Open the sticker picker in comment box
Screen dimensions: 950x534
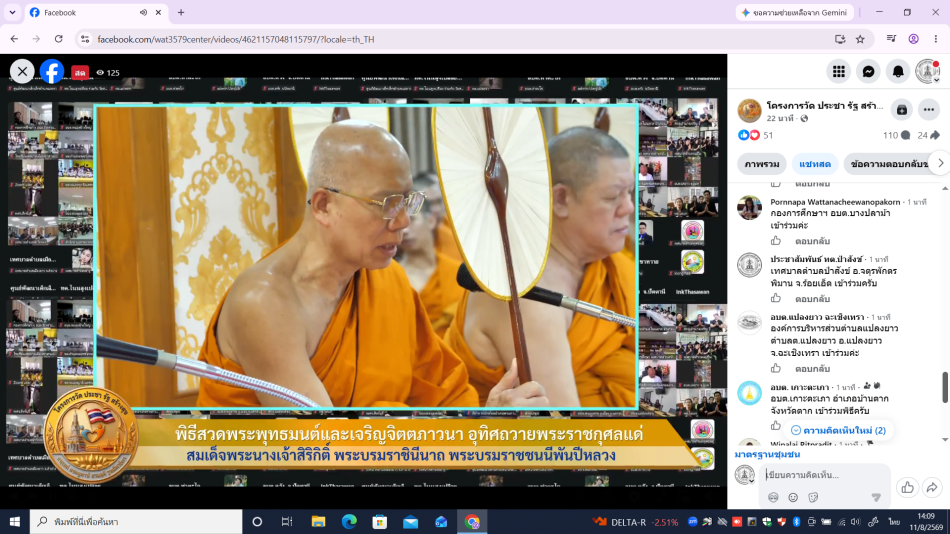click(x=813, y=497)
